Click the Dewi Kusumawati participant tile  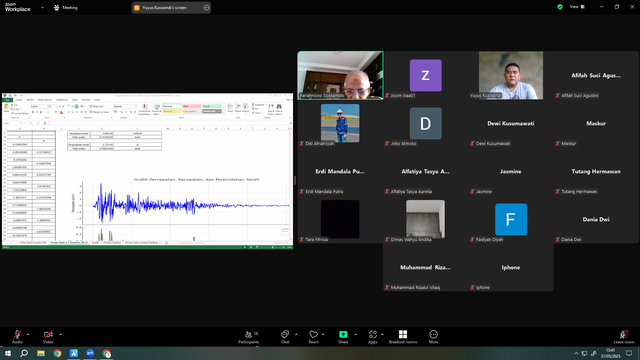pyautogui.click(x=511, y=123)
